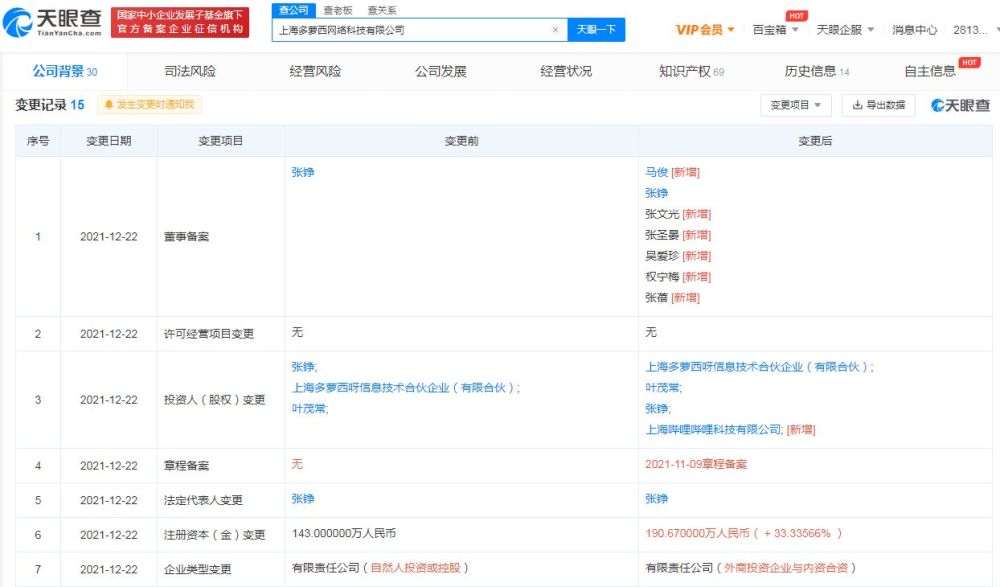The height and width of the screenshot is (587, 1000).
Task: Click the Tianyancha logo in header
Action: pos(52,23)
